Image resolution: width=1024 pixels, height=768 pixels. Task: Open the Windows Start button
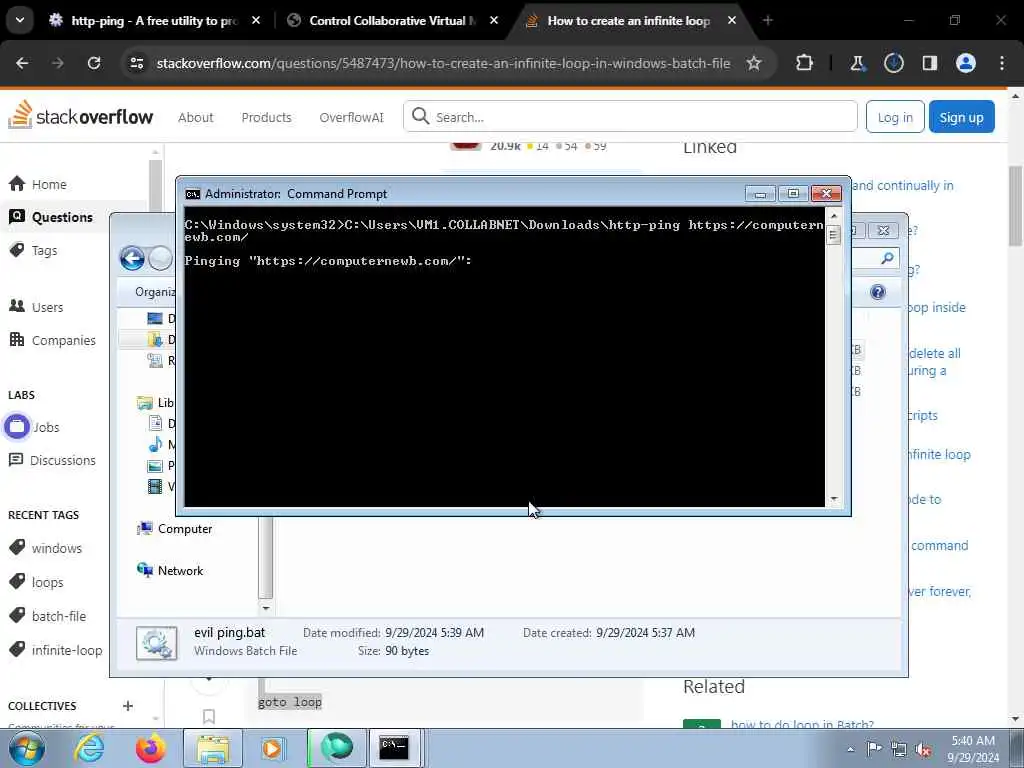pyautogui.click(x=26, y=748)
